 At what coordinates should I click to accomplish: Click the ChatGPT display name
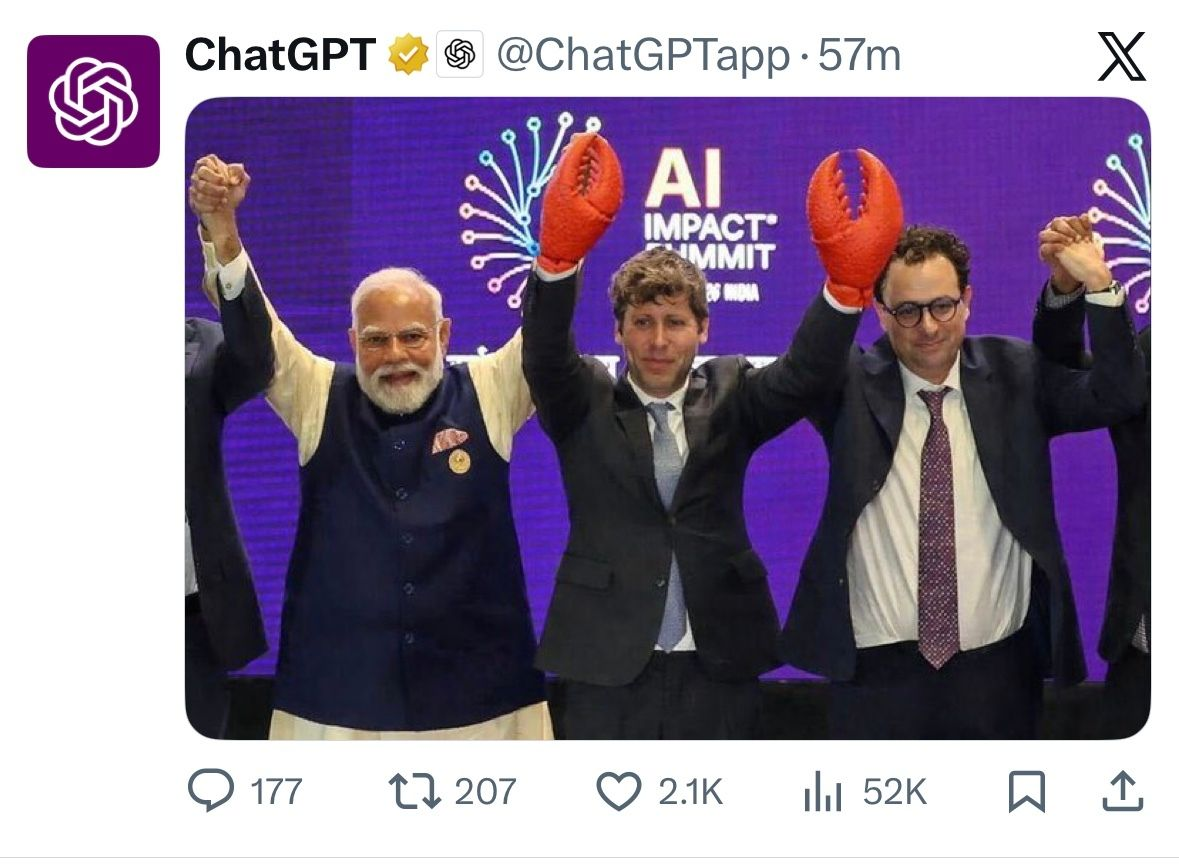(280, 55)
